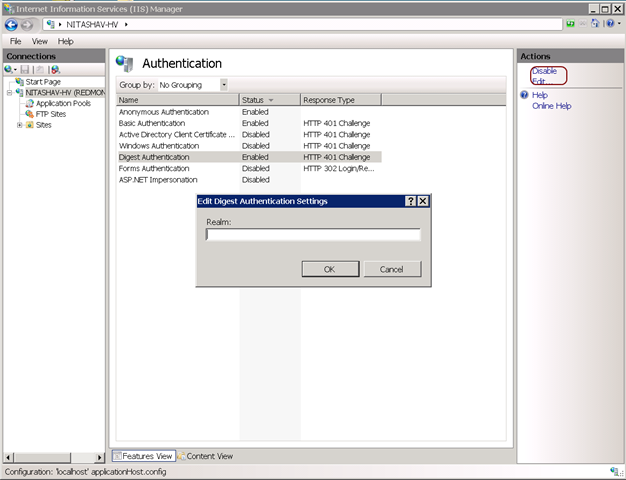The image size is (626, 480).
Task: Click Connections pane scrollbar left arrow
Action: [x=8, y=457]
